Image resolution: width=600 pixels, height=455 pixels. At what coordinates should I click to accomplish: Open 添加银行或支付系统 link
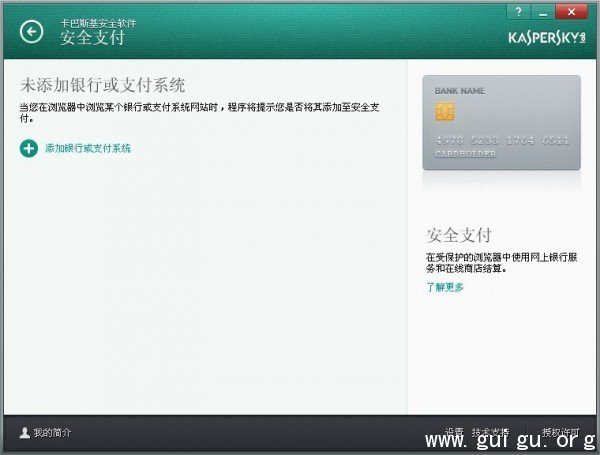coord(88,148)
